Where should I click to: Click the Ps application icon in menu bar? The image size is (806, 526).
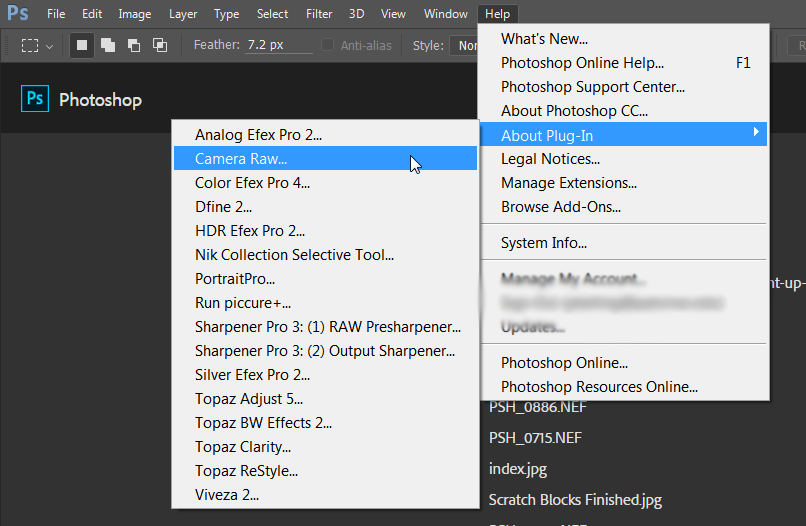tap(17, 14)
